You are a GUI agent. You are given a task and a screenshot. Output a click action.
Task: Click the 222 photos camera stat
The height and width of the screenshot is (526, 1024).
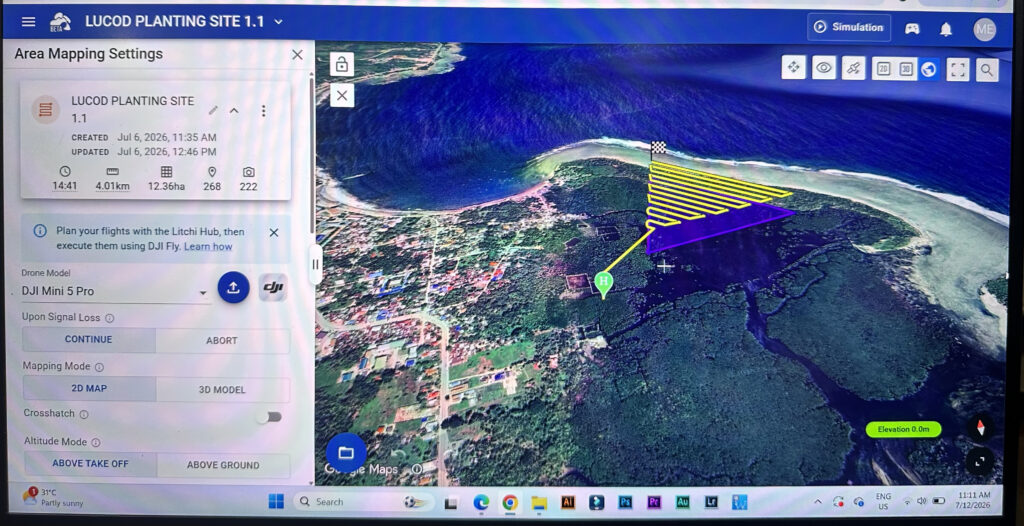248,179
